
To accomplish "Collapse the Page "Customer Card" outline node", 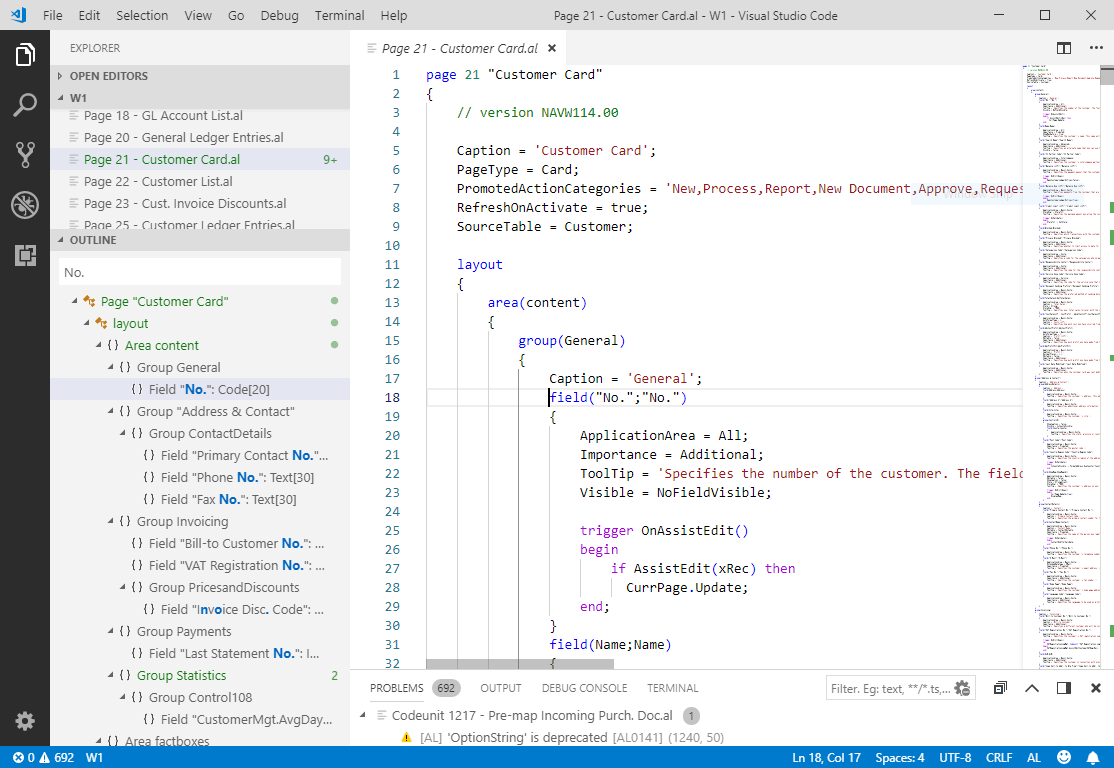I will pyautogui.click(x=75, y=301).
